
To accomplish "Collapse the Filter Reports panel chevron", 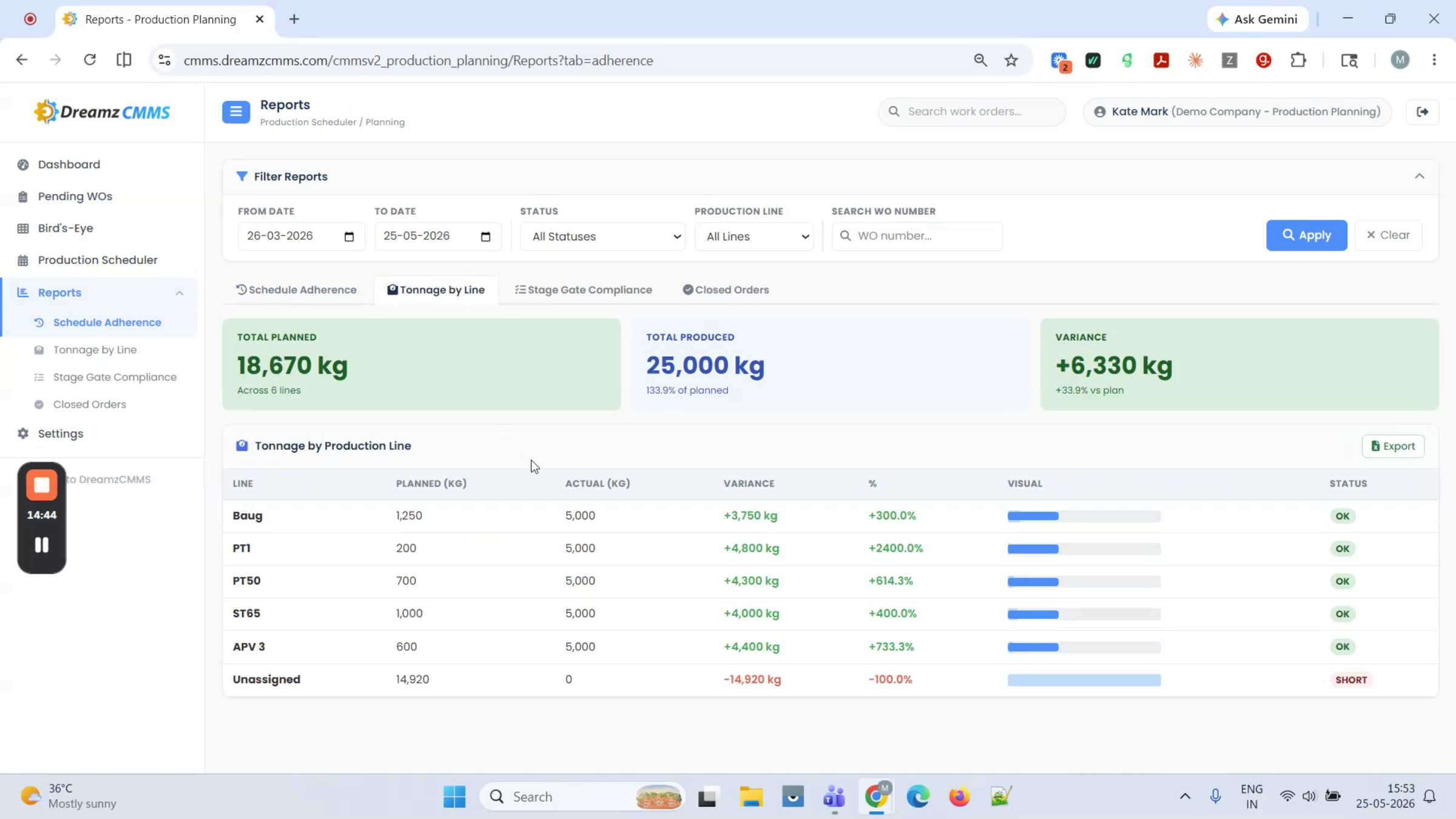I will [x=1420, y=177].
